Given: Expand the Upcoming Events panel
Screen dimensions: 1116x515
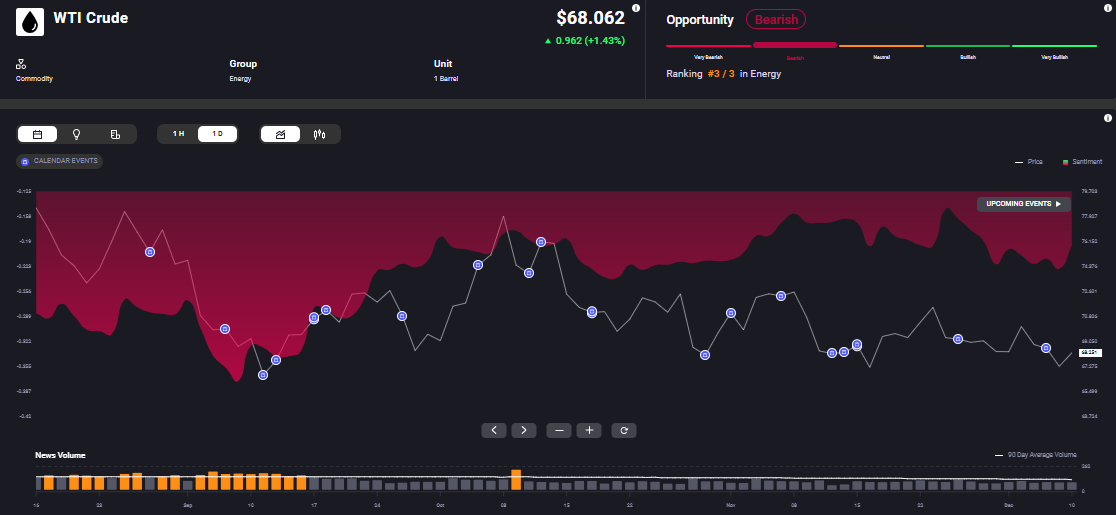Looking at the screenshot, I should click(x=1023, y=204).
